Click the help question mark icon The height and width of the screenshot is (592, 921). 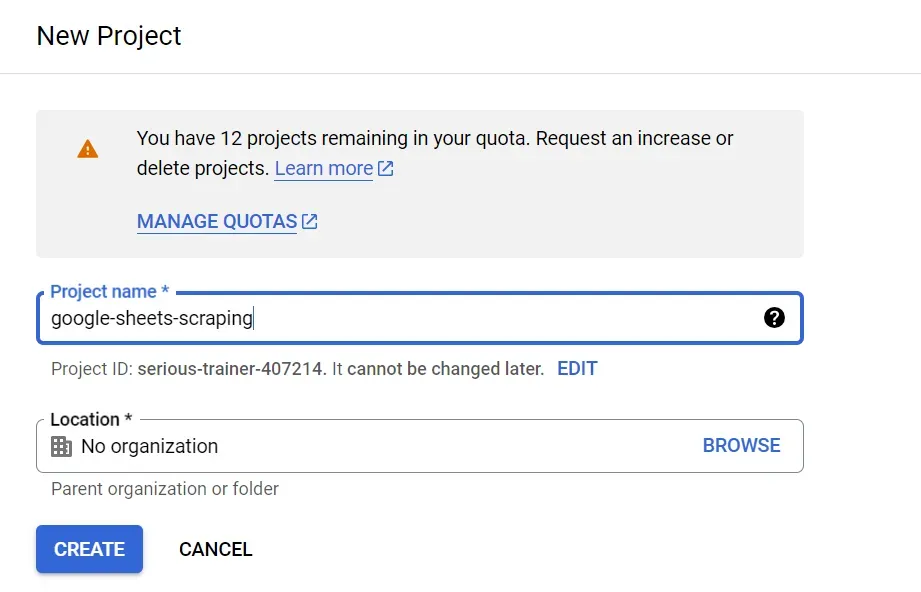(775, 318)
